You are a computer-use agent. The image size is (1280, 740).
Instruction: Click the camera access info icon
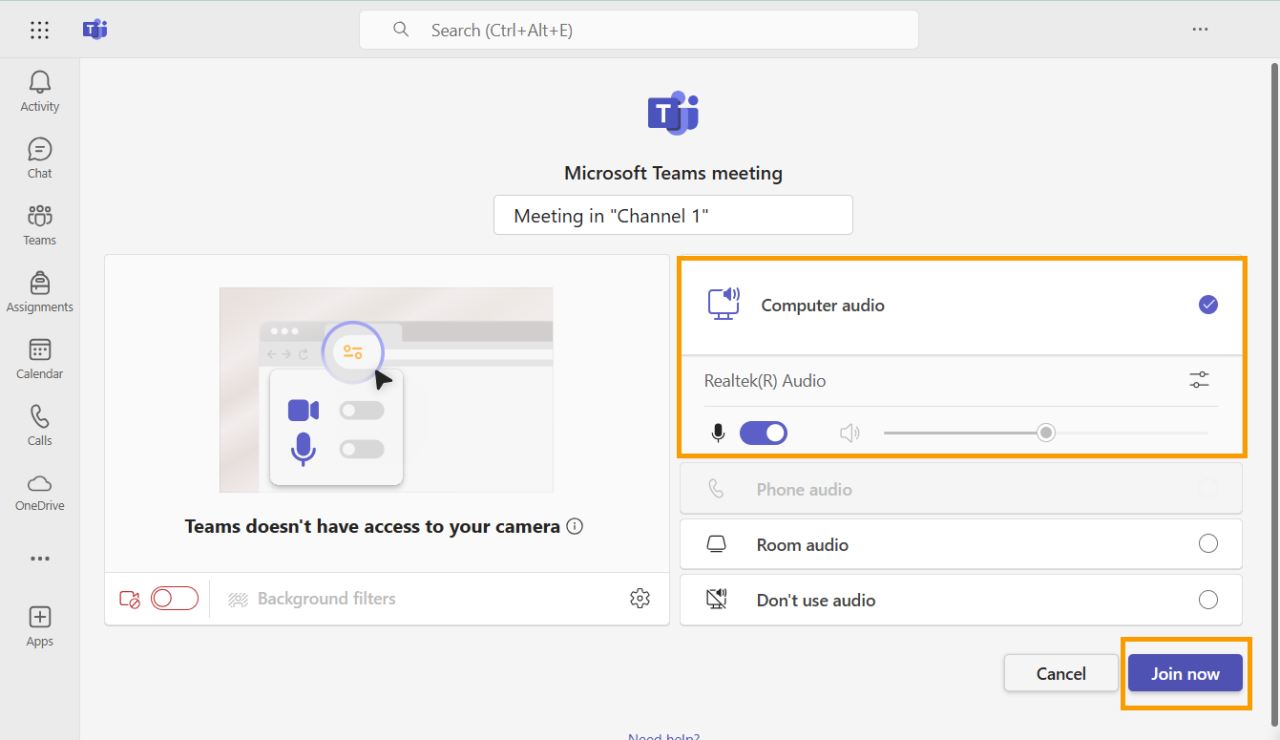click(x=575, y=526)
